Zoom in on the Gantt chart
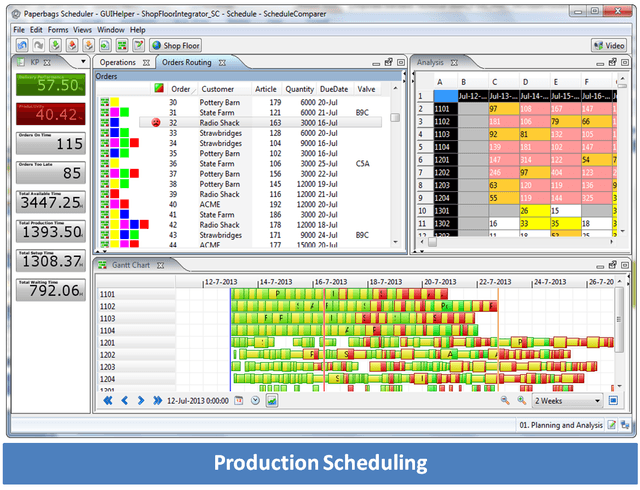Viewport: 640px width, 490px height. [522, 401]
